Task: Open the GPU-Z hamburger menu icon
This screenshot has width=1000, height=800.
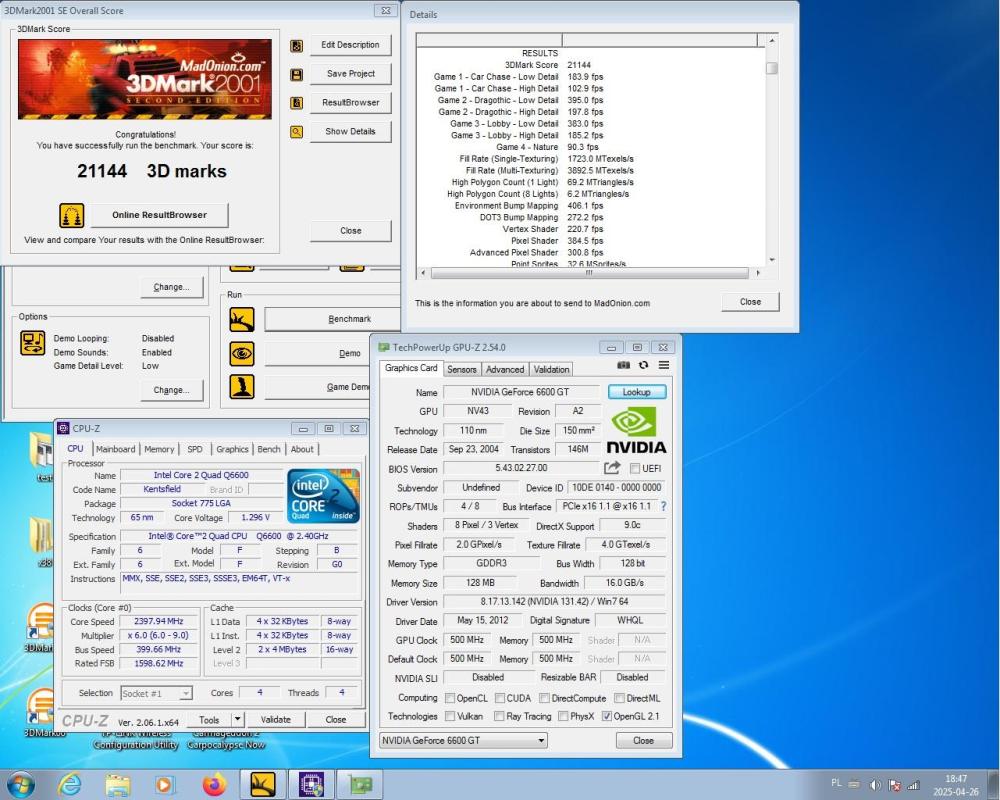Action: pyautogui.click(x=662, y=366)
